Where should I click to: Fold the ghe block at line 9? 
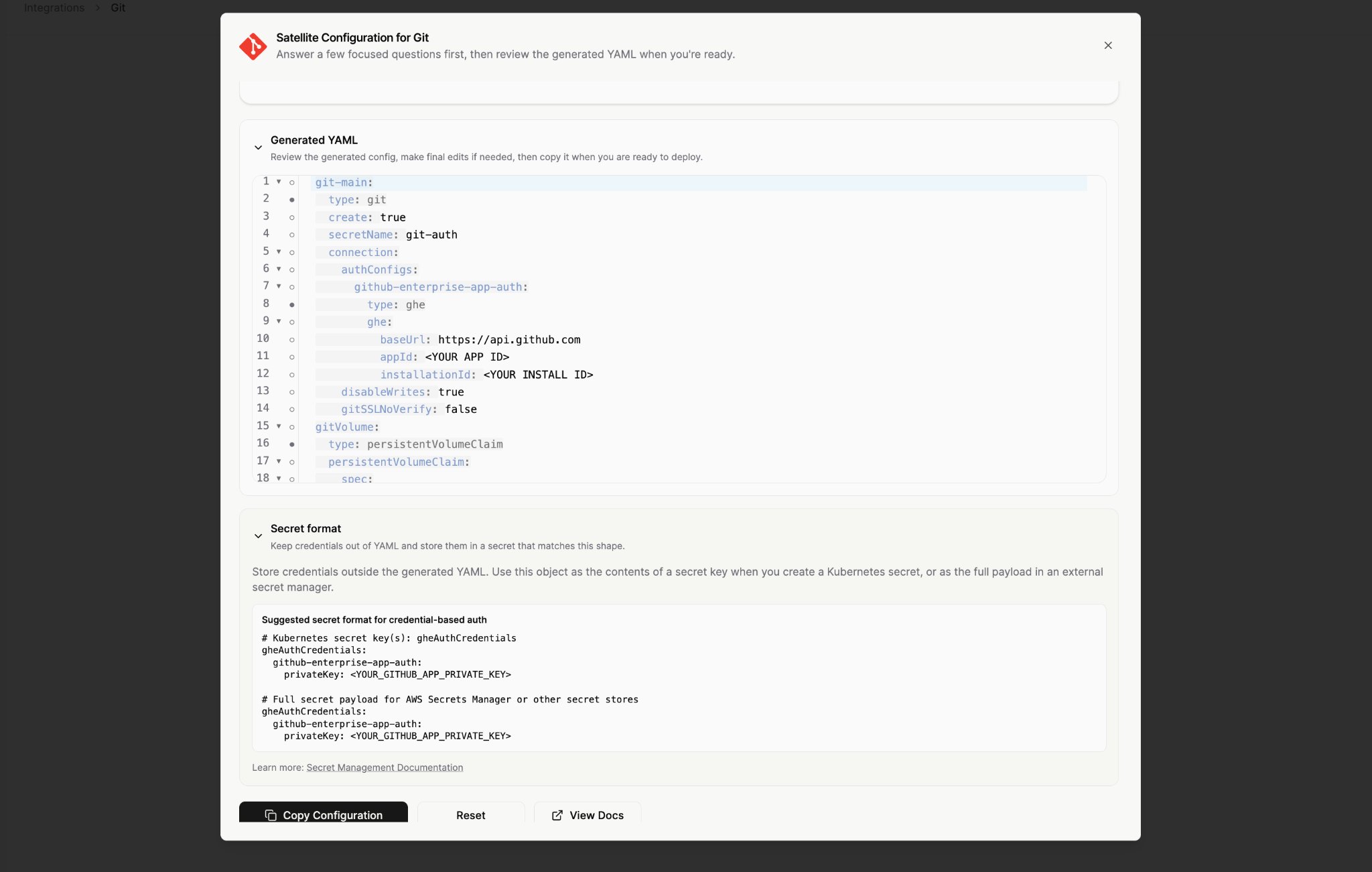click(x=279, y=321)
